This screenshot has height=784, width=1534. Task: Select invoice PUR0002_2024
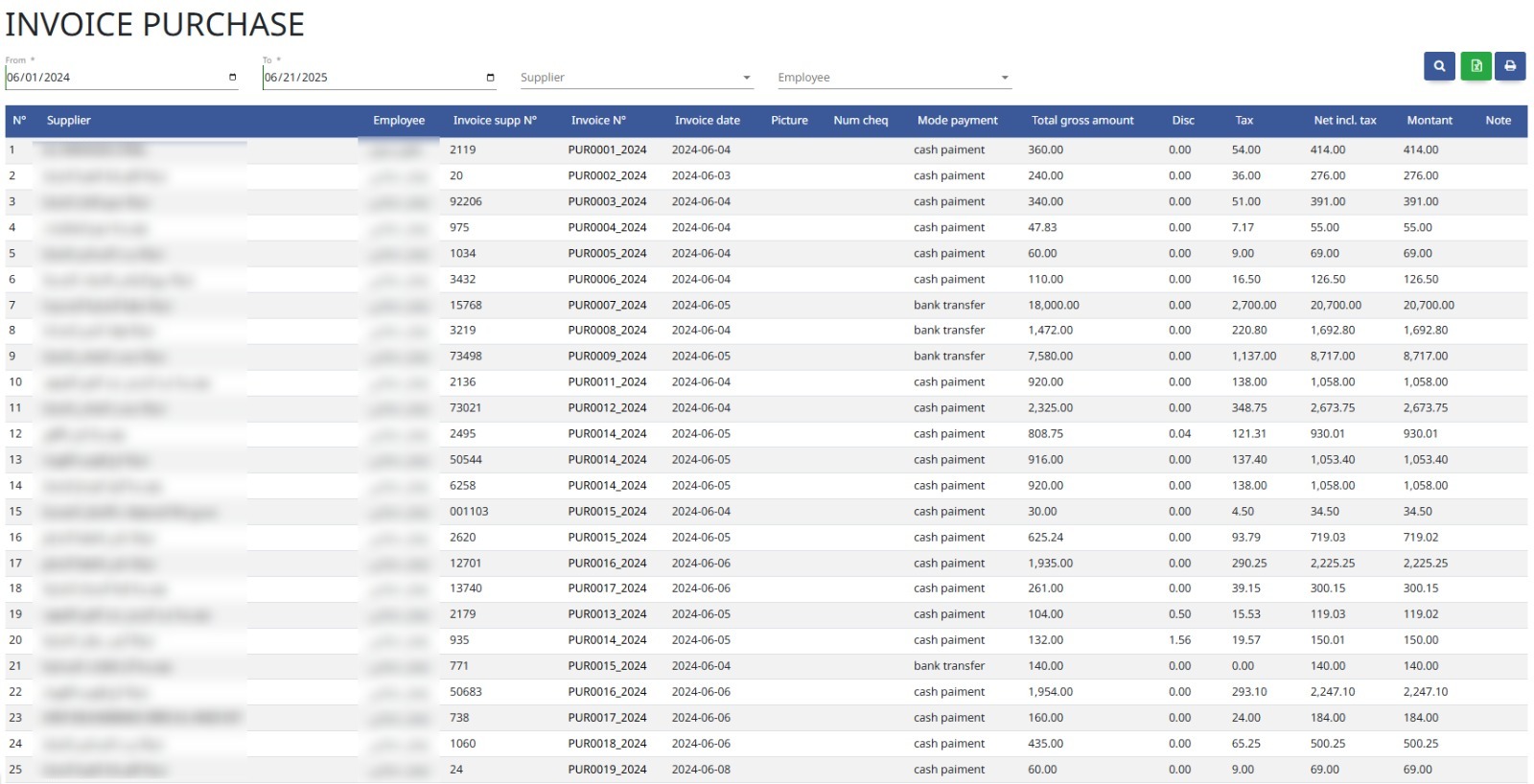[607, 176]
